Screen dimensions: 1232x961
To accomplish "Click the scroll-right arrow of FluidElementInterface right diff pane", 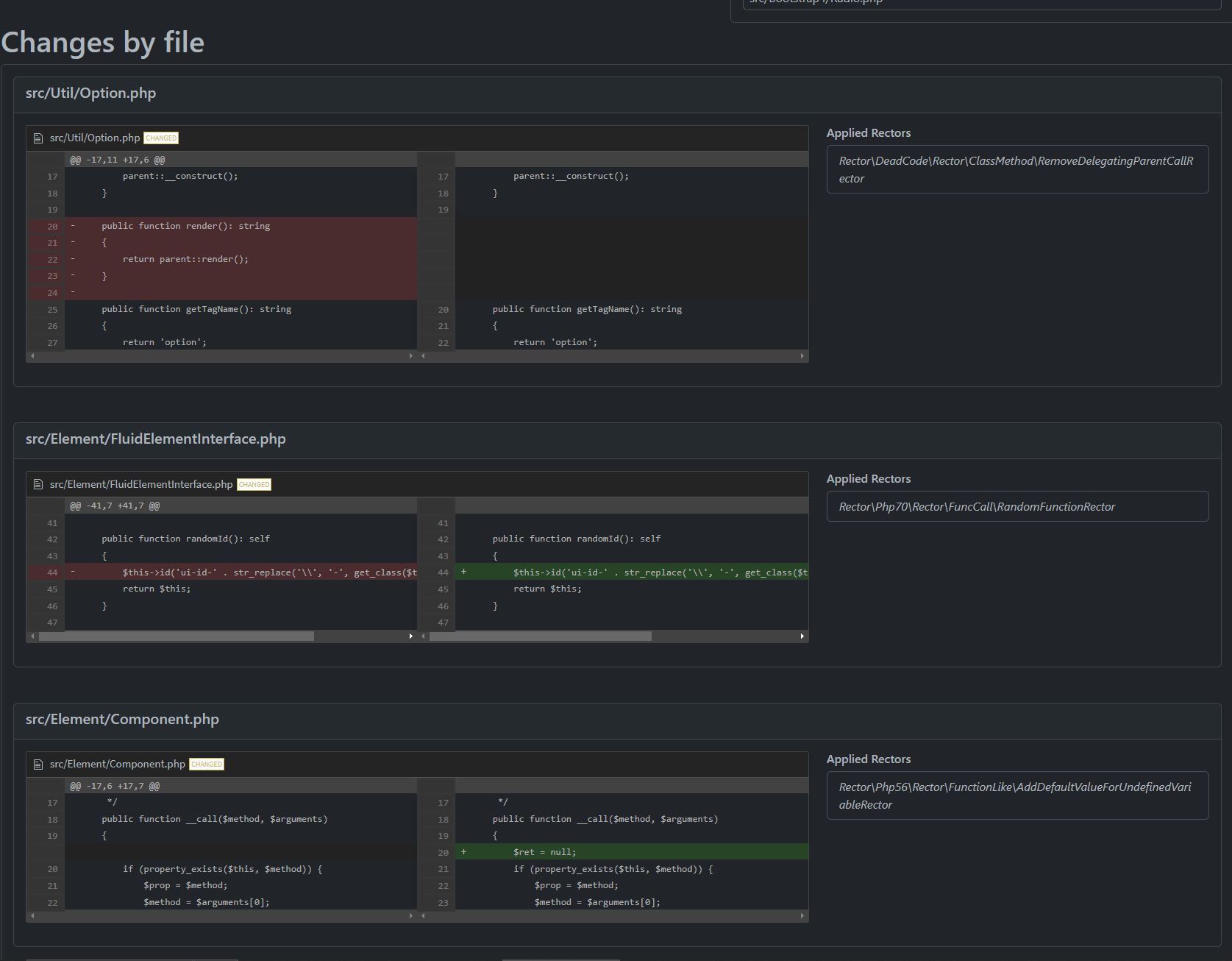I will (802, 636).
